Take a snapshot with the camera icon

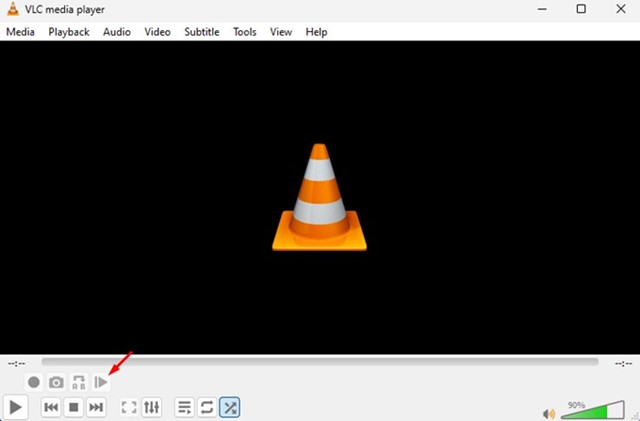56,382
